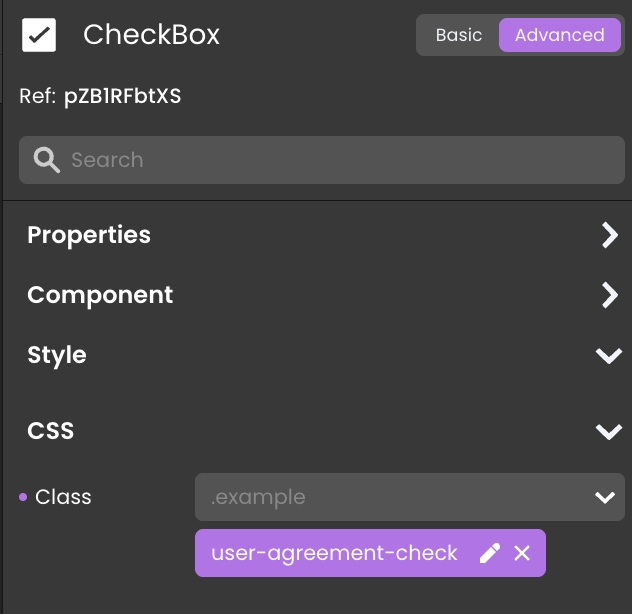Click the Class property label

pos(63,497)
